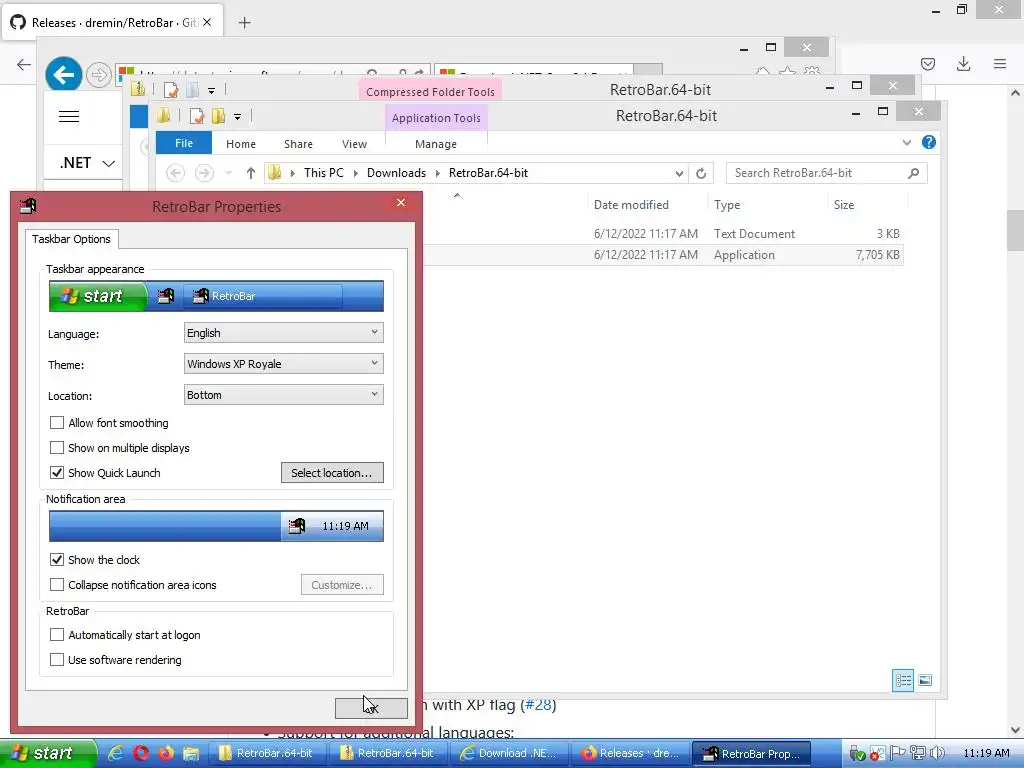Viewport: 1024px width, 768px height.
Task: Open the Theme dropdown showing Windows XP Royale
Action: point(283,364)
